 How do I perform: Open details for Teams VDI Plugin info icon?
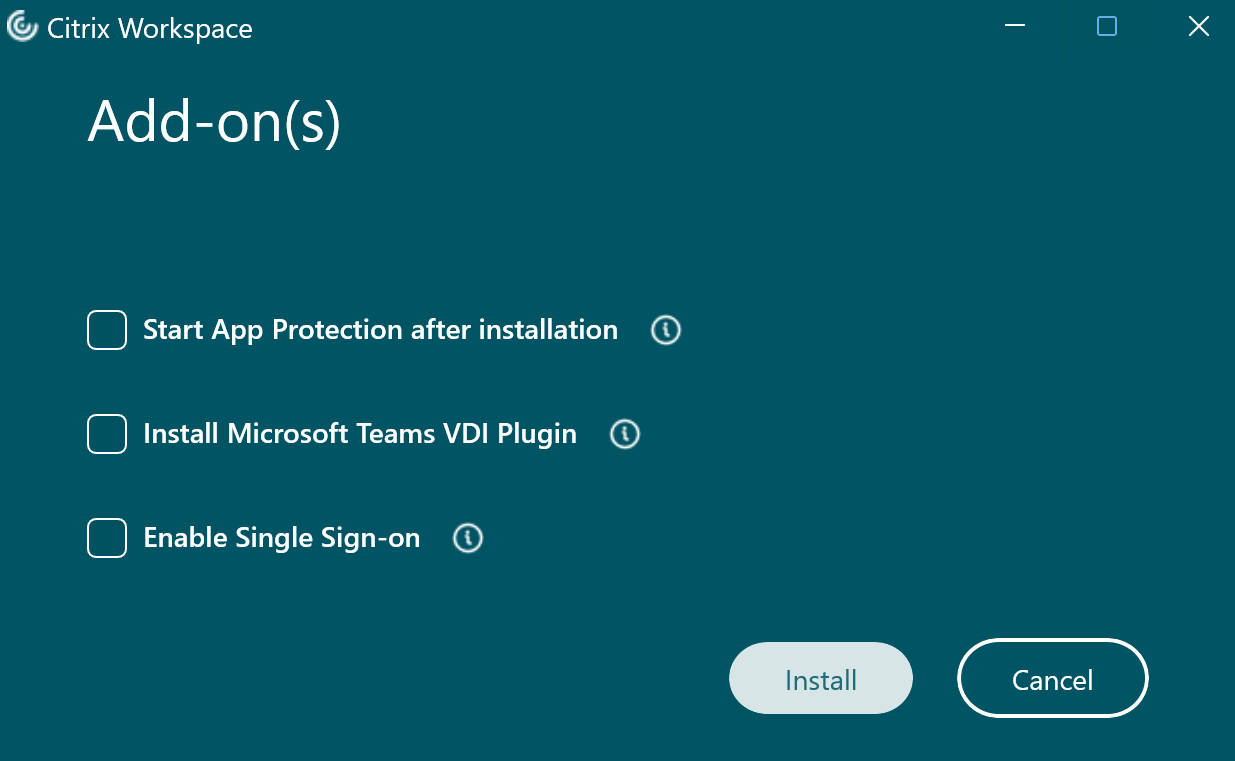click(624, 434)
